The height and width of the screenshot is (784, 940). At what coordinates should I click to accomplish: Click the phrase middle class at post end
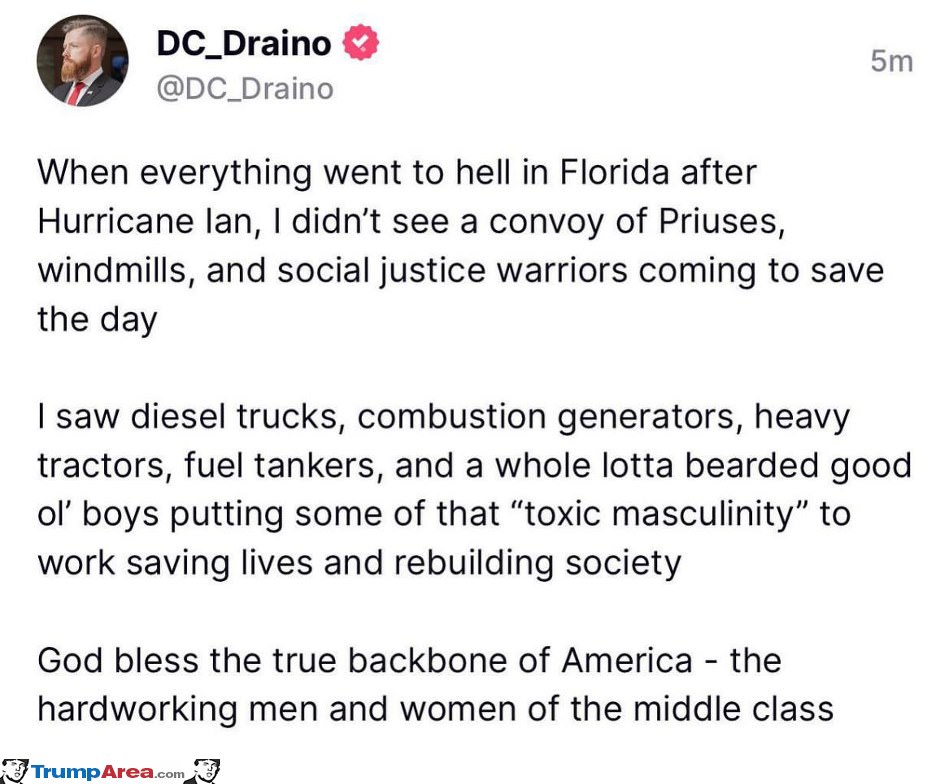tap(733, 709)
